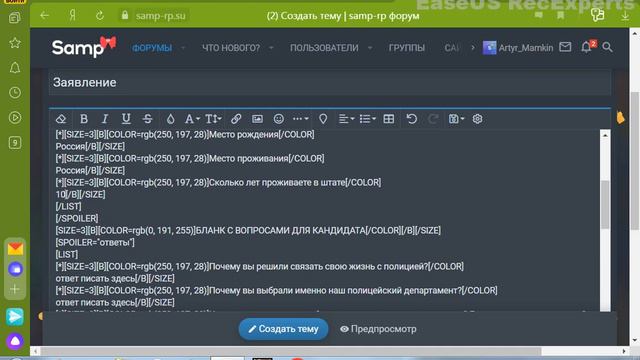Click the map pin toolbar icon
Image resolution: width=640 pixels, height=360 pixels.
(323, 119)
